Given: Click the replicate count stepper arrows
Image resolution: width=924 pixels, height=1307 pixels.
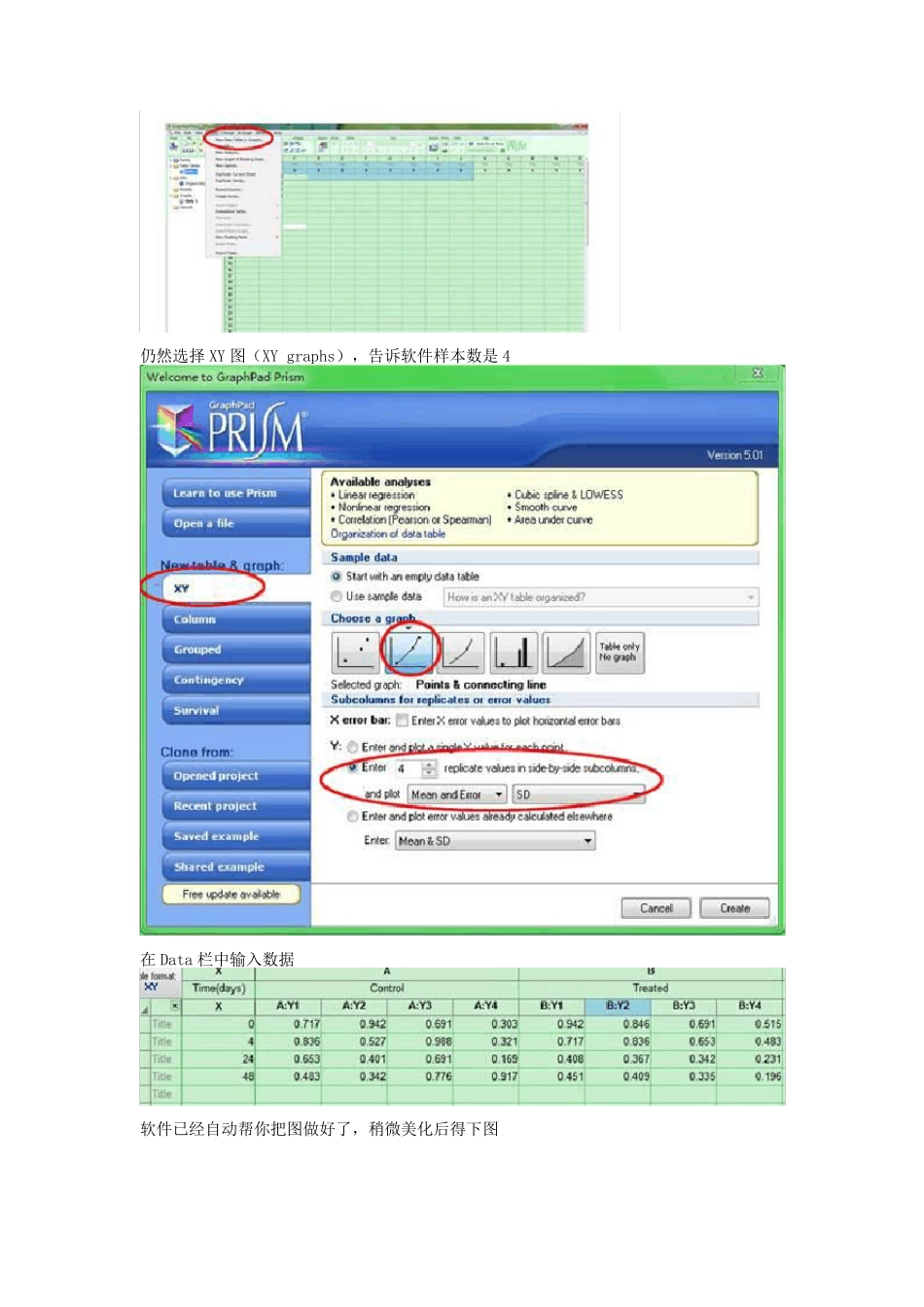Looking at the screenshot, I should 429,768.
